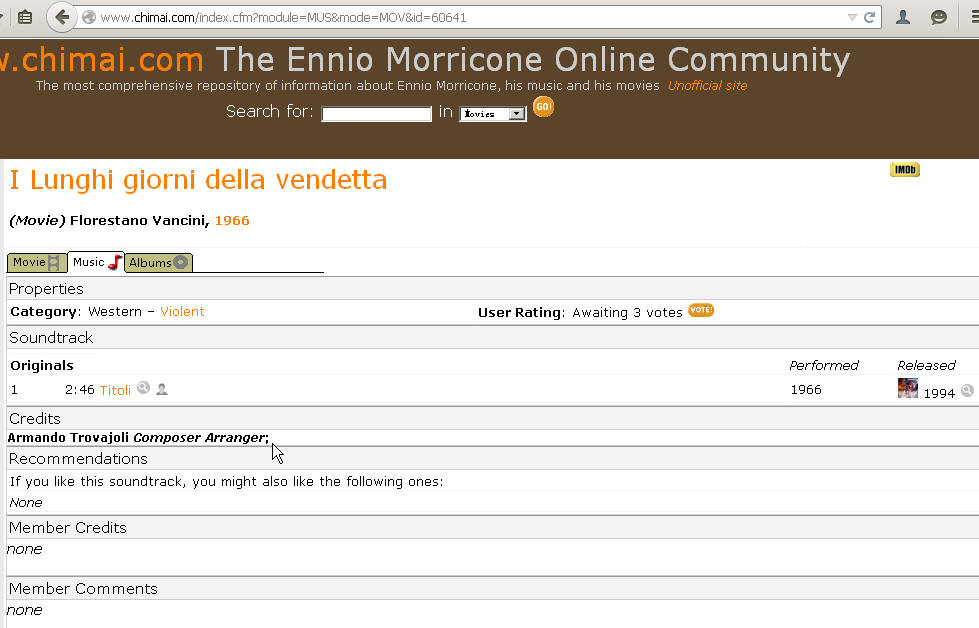This screenshot has width=979, height=628.
Task: Open the album cover thumbnail for 1994 release
Action: click(x=908, y=388)
